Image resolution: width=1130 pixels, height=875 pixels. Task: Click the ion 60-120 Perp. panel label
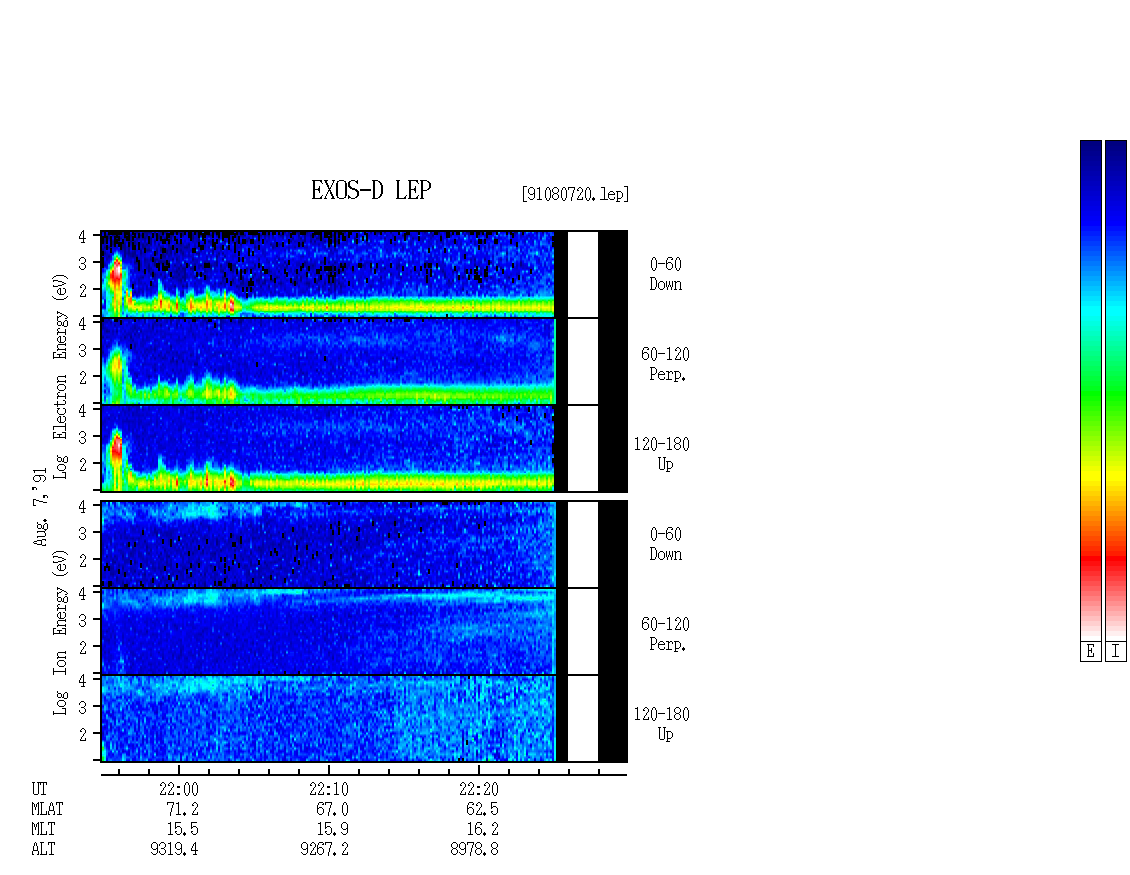(x=664, y=634)
